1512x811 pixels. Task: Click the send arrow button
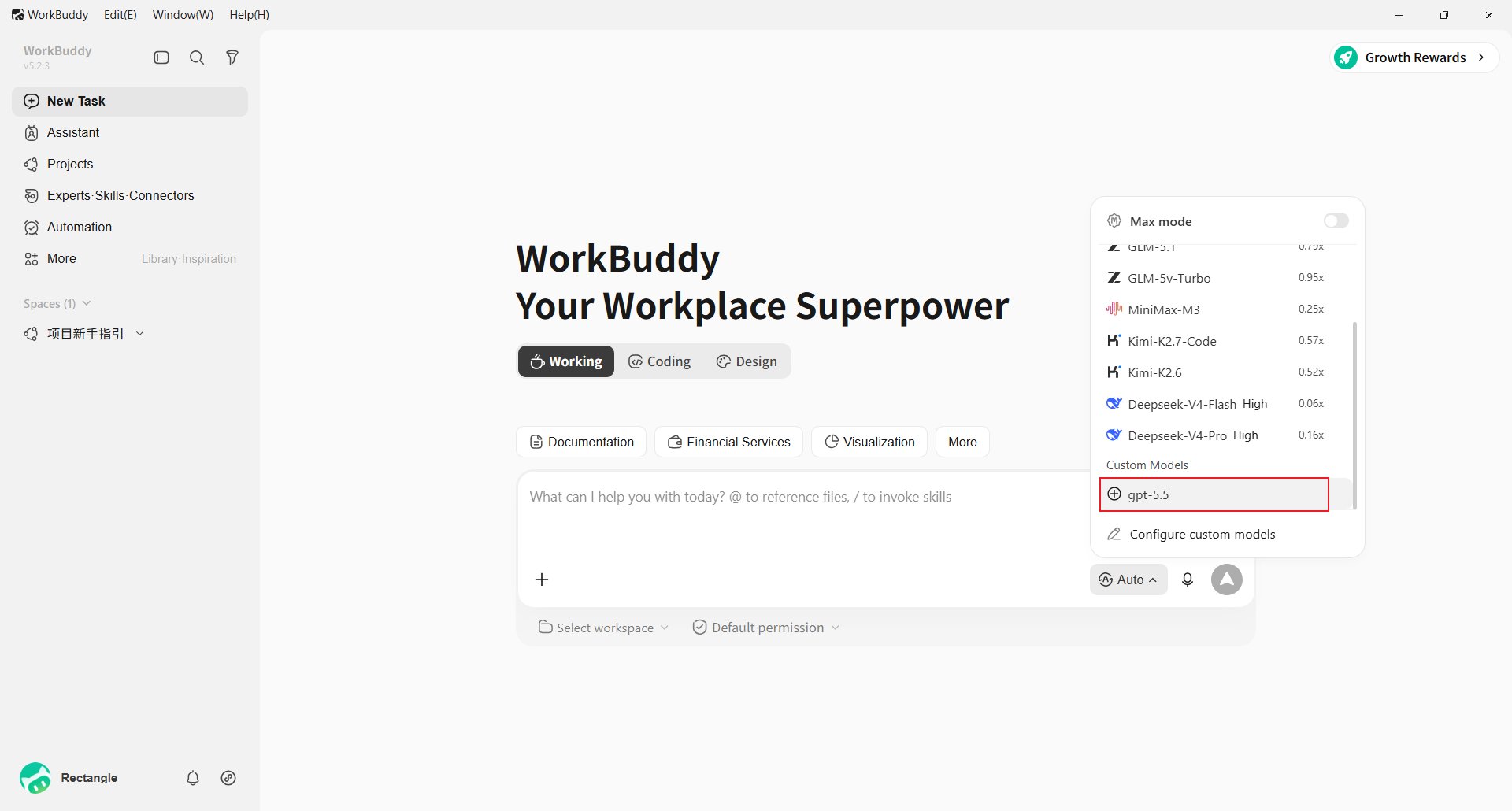(1227, 580)
